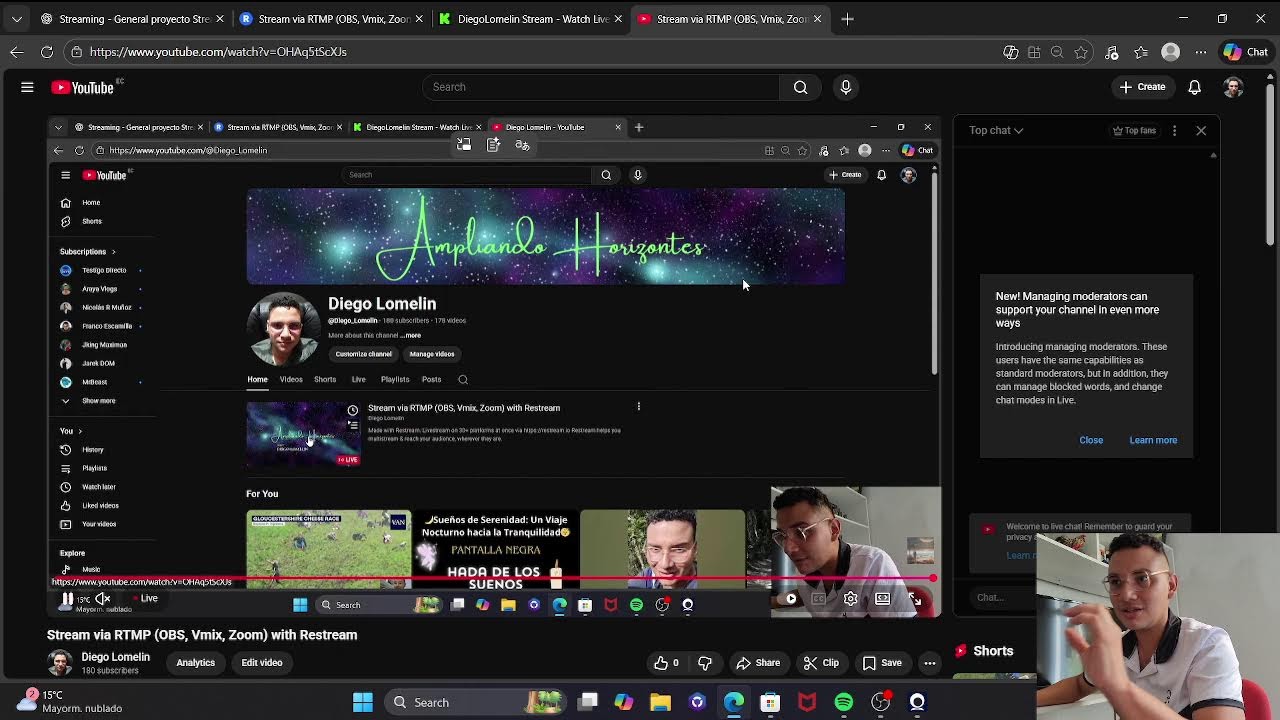1280x720 pixels.
Task: Open the browser tab search dropdown
Action: (x=17, y=19)
